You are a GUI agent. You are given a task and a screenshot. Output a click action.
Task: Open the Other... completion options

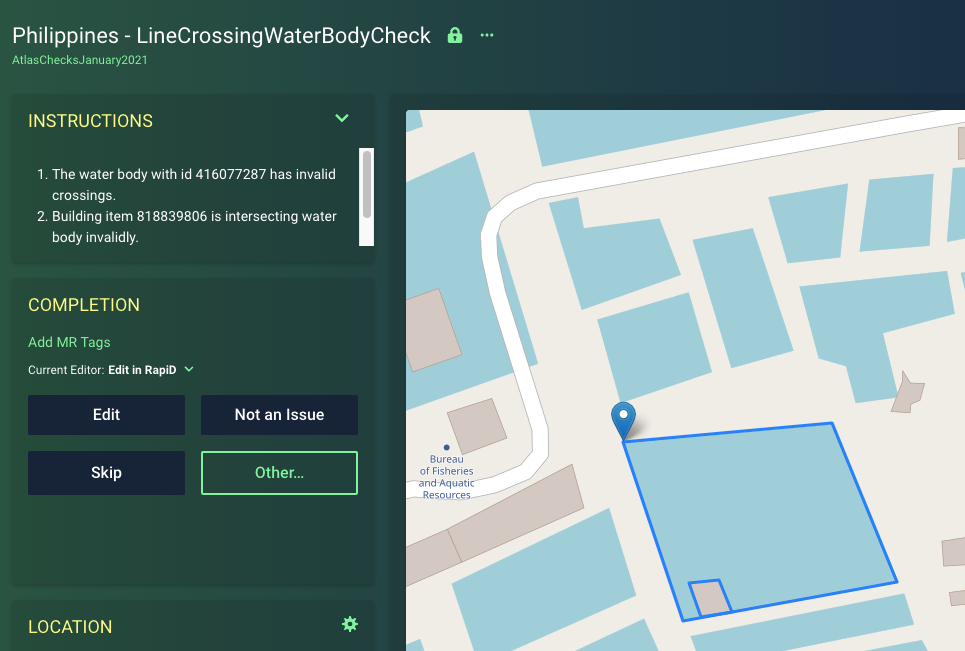pyautogui.click(x=279, y=472)
